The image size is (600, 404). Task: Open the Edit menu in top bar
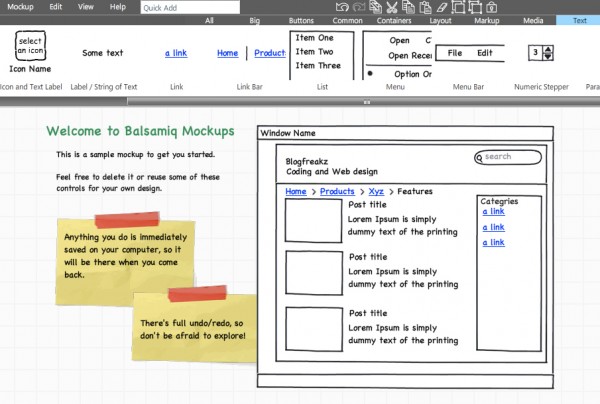coord(55,7)
